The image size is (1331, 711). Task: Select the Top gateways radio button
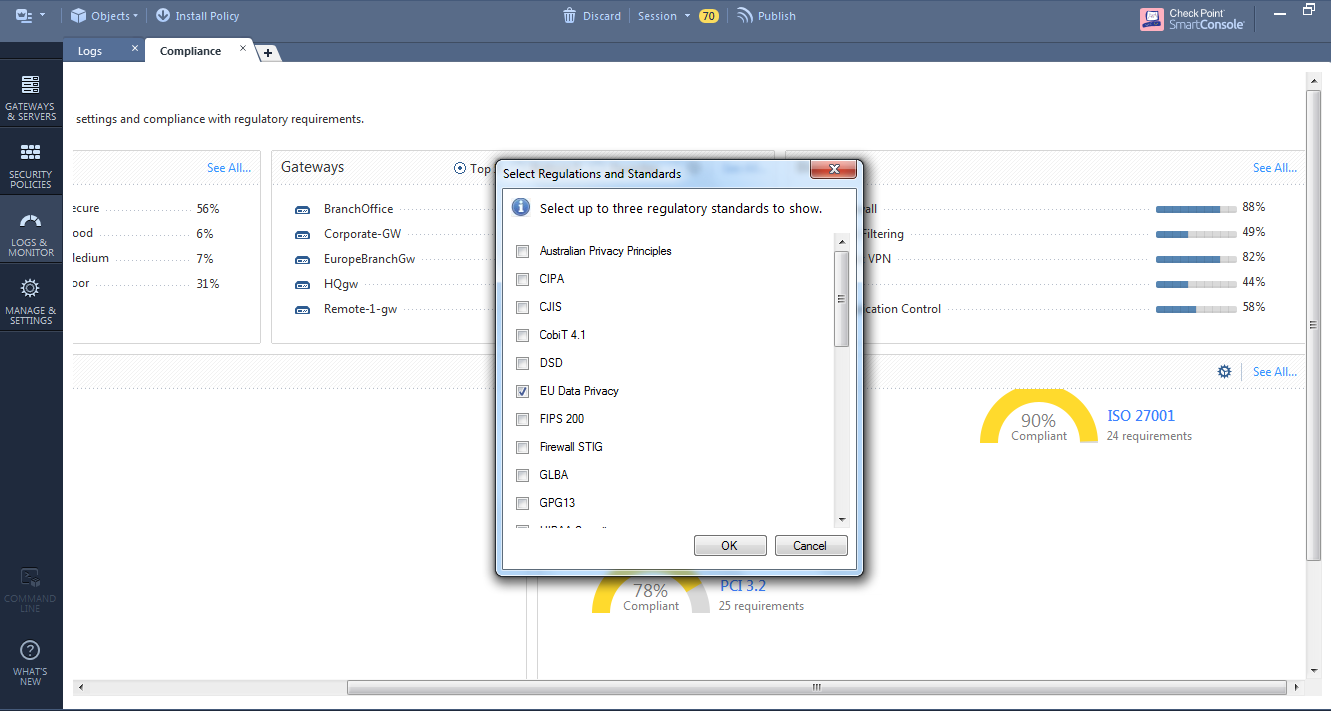[x=458, y=167]
